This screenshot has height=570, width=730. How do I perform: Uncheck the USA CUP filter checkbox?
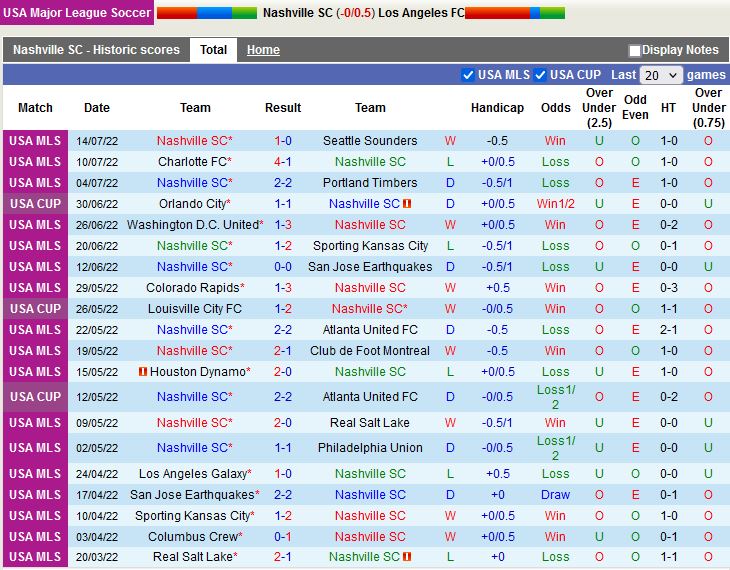(540, 75)
